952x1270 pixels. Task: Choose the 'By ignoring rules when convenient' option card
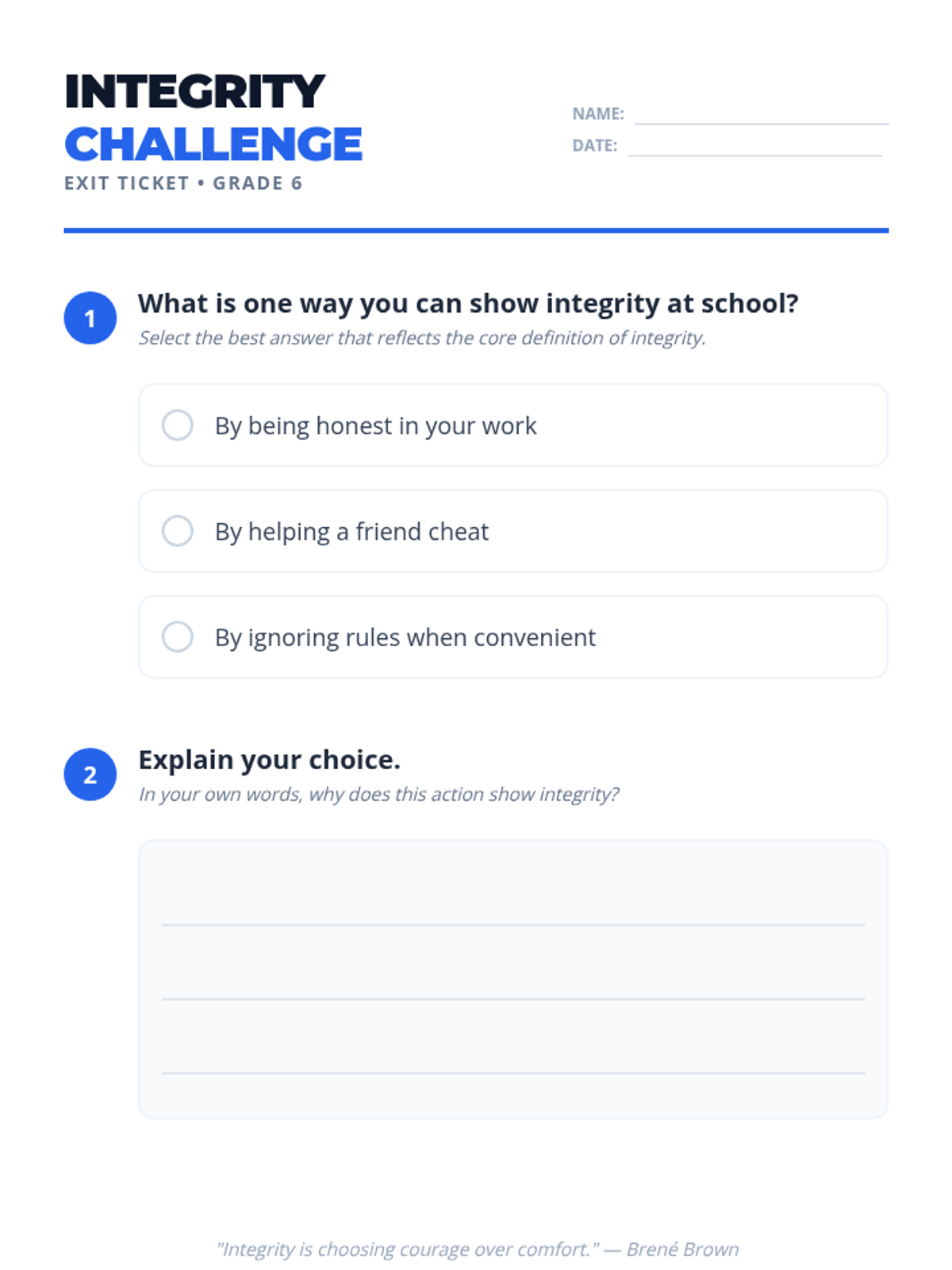point(513,637)
